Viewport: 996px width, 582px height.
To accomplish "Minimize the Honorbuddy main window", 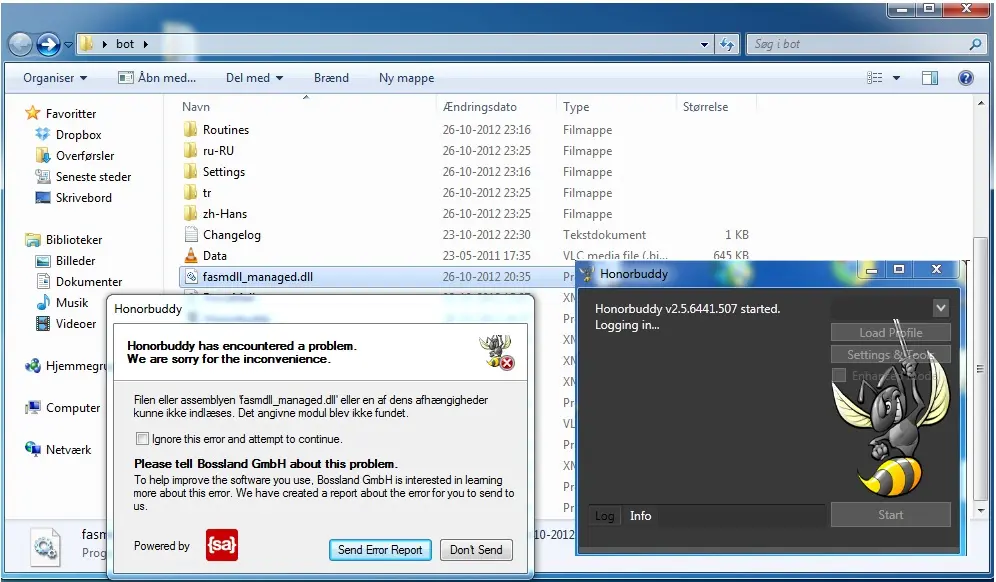I will pos(872,269).
